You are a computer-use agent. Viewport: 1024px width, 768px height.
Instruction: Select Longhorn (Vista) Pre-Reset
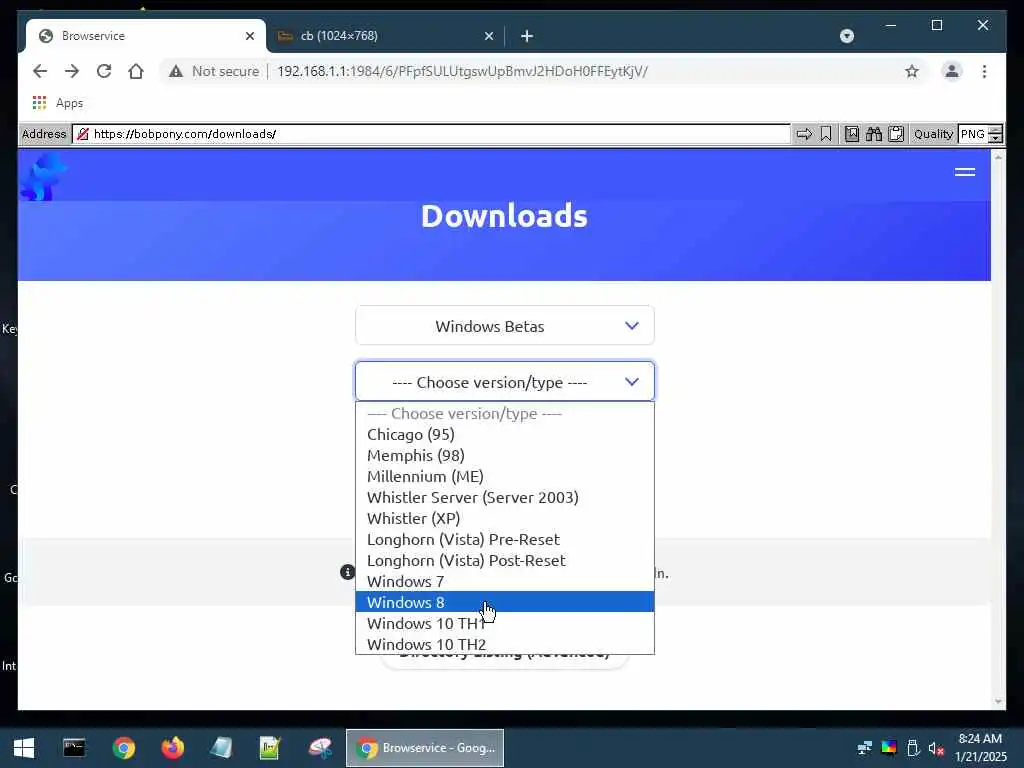(x=505, y=539)
